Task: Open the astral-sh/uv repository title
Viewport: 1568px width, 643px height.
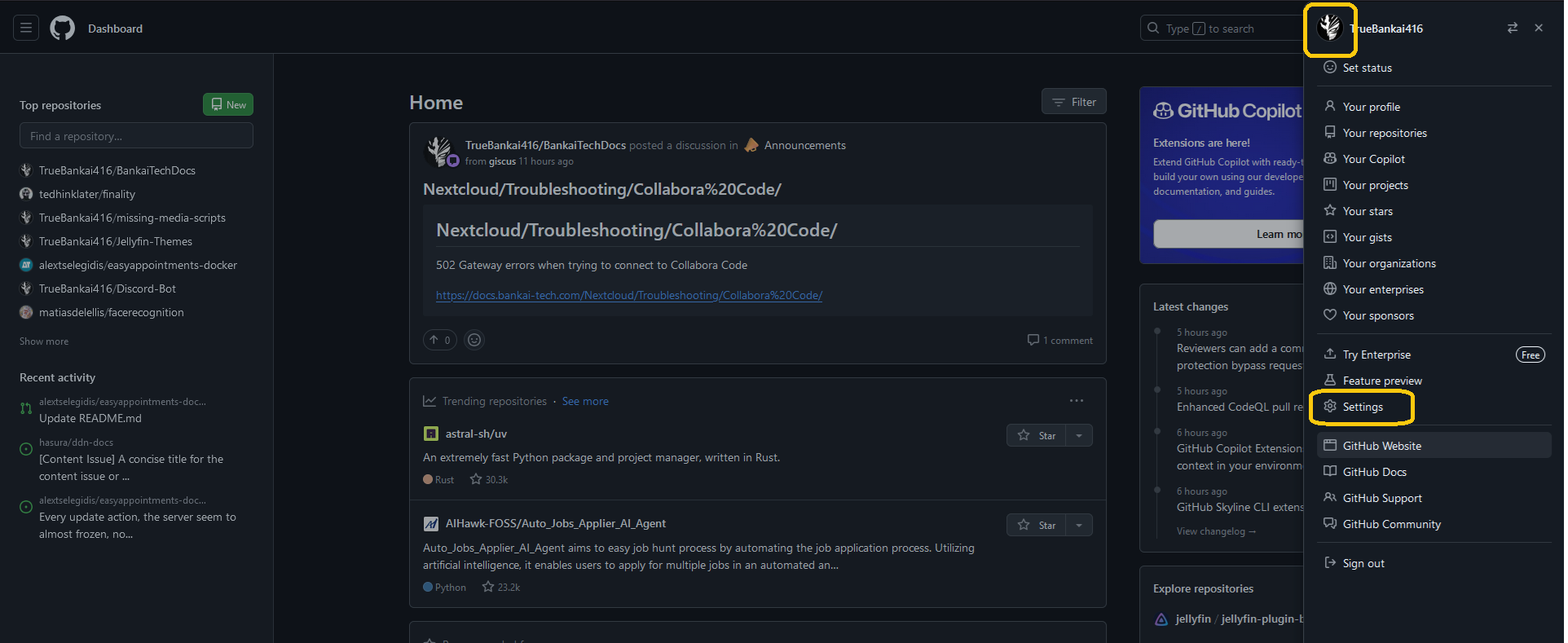Action: click(476, 434)
